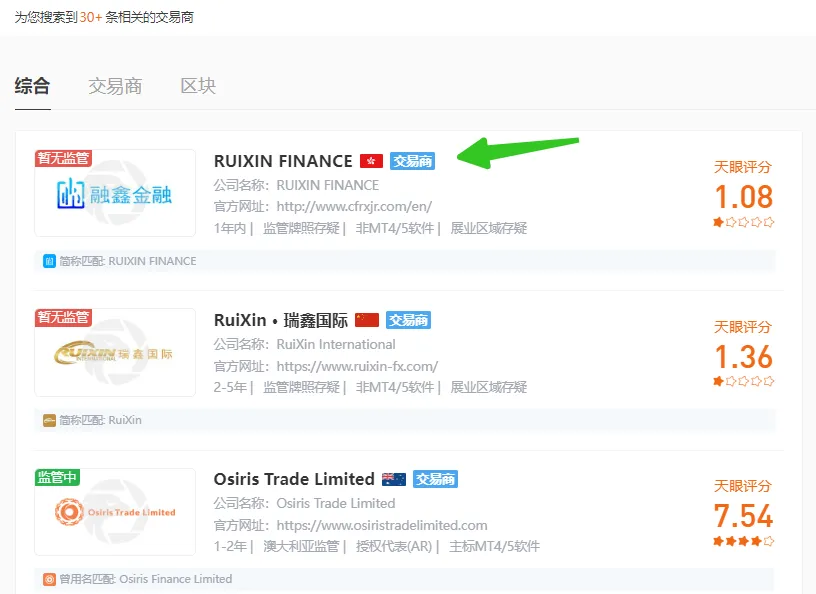Screen dimensions: 816x594
Task: Switch to the 交易商 tab
Action: click(x=115, y=86)
